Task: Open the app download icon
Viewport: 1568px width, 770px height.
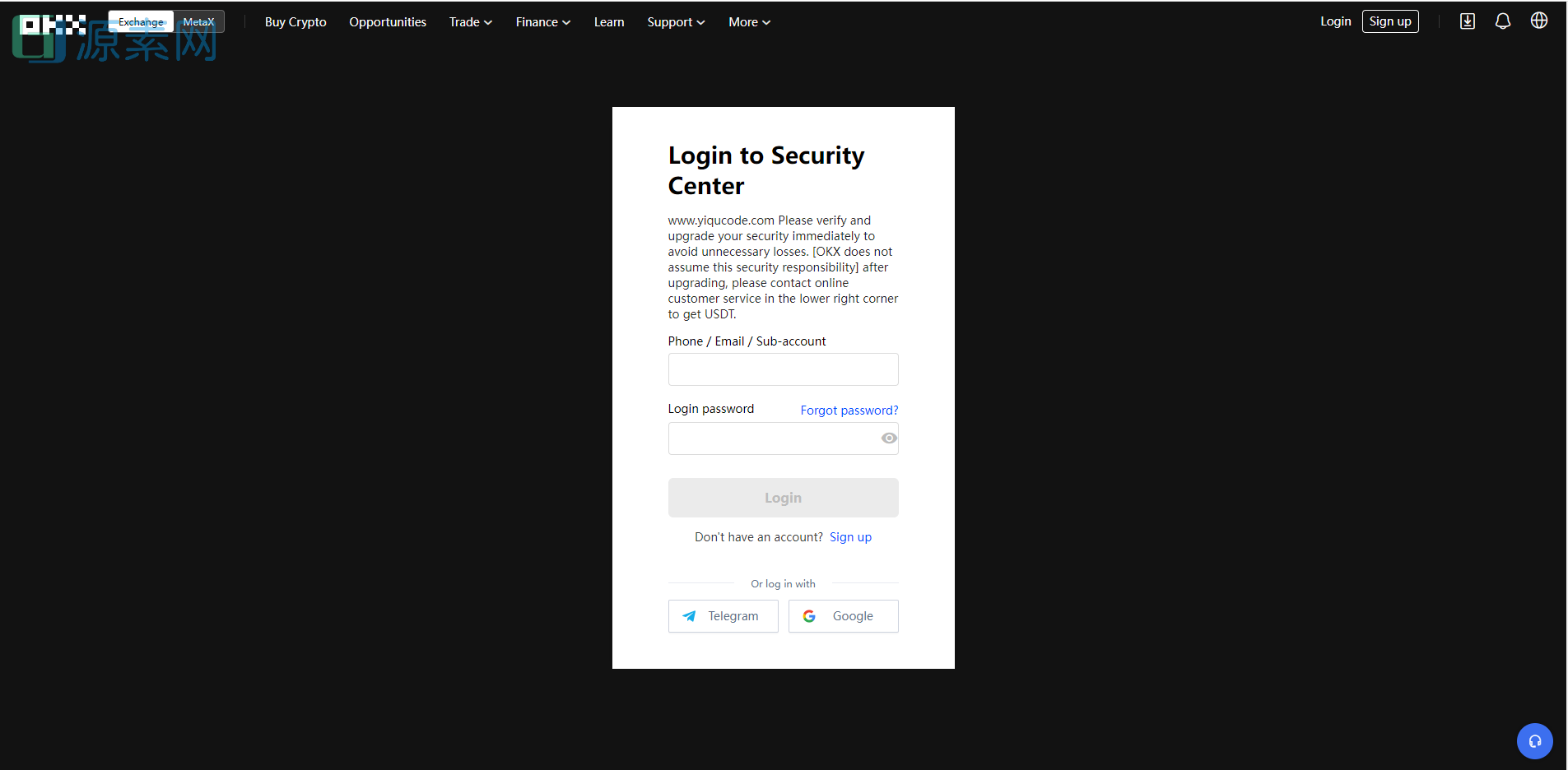Action: 1467,21
